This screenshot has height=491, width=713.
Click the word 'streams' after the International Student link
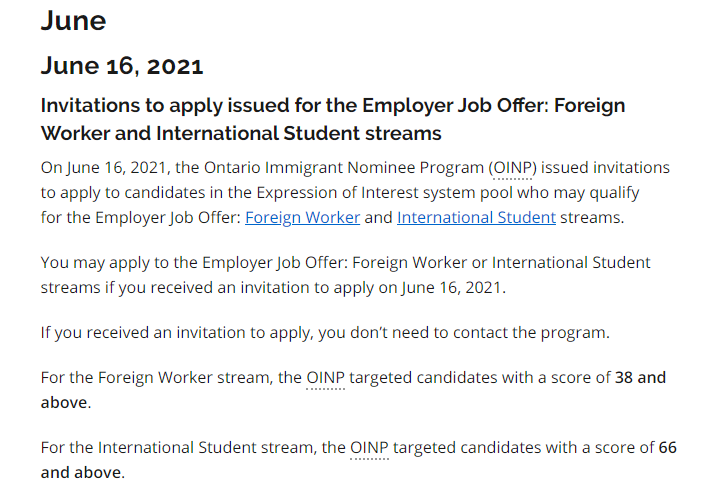pos(590,217)
